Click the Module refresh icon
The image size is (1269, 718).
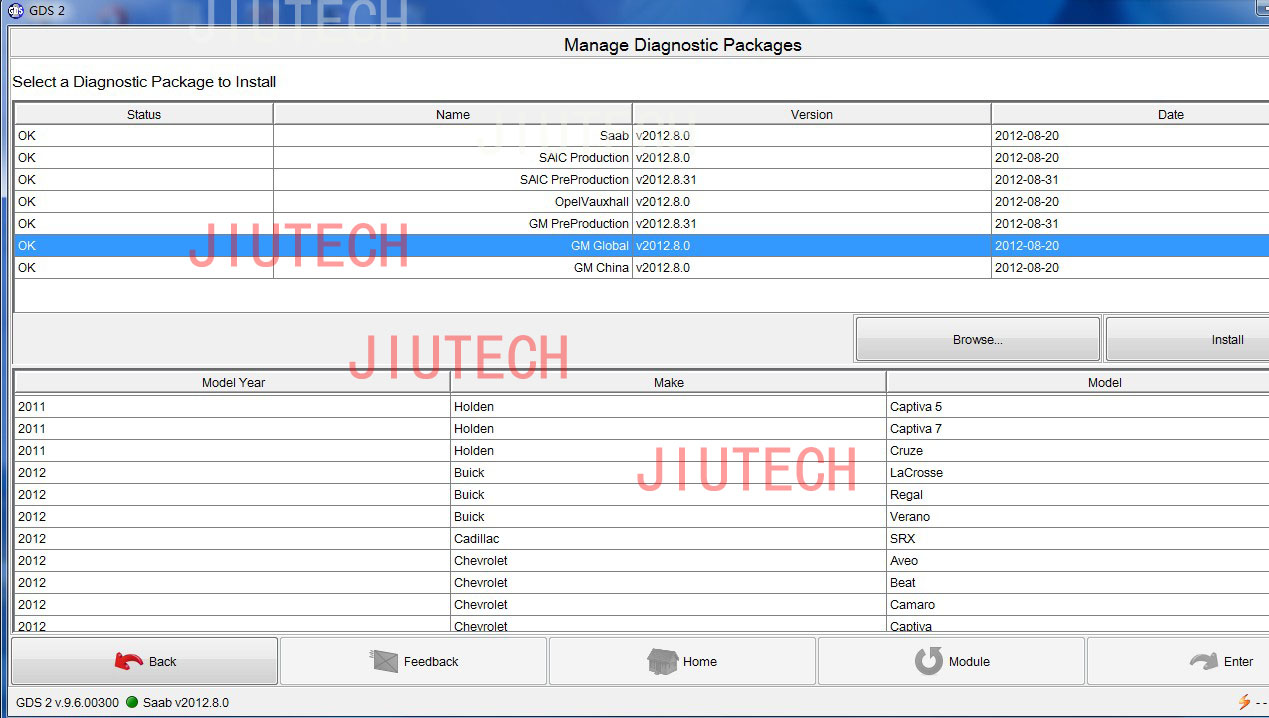929,661
